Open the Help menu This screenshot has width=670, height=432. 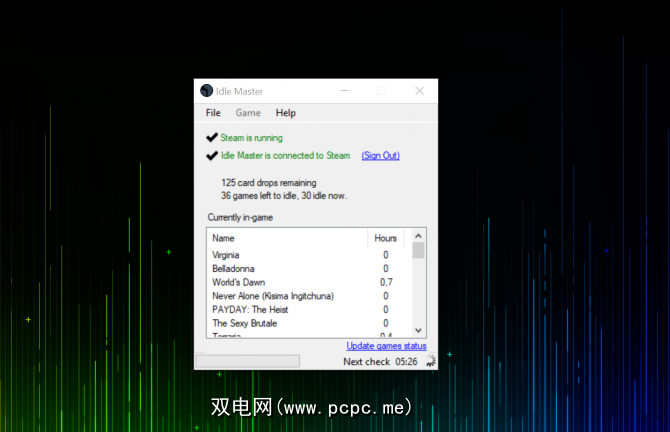(x=285, y=113)
